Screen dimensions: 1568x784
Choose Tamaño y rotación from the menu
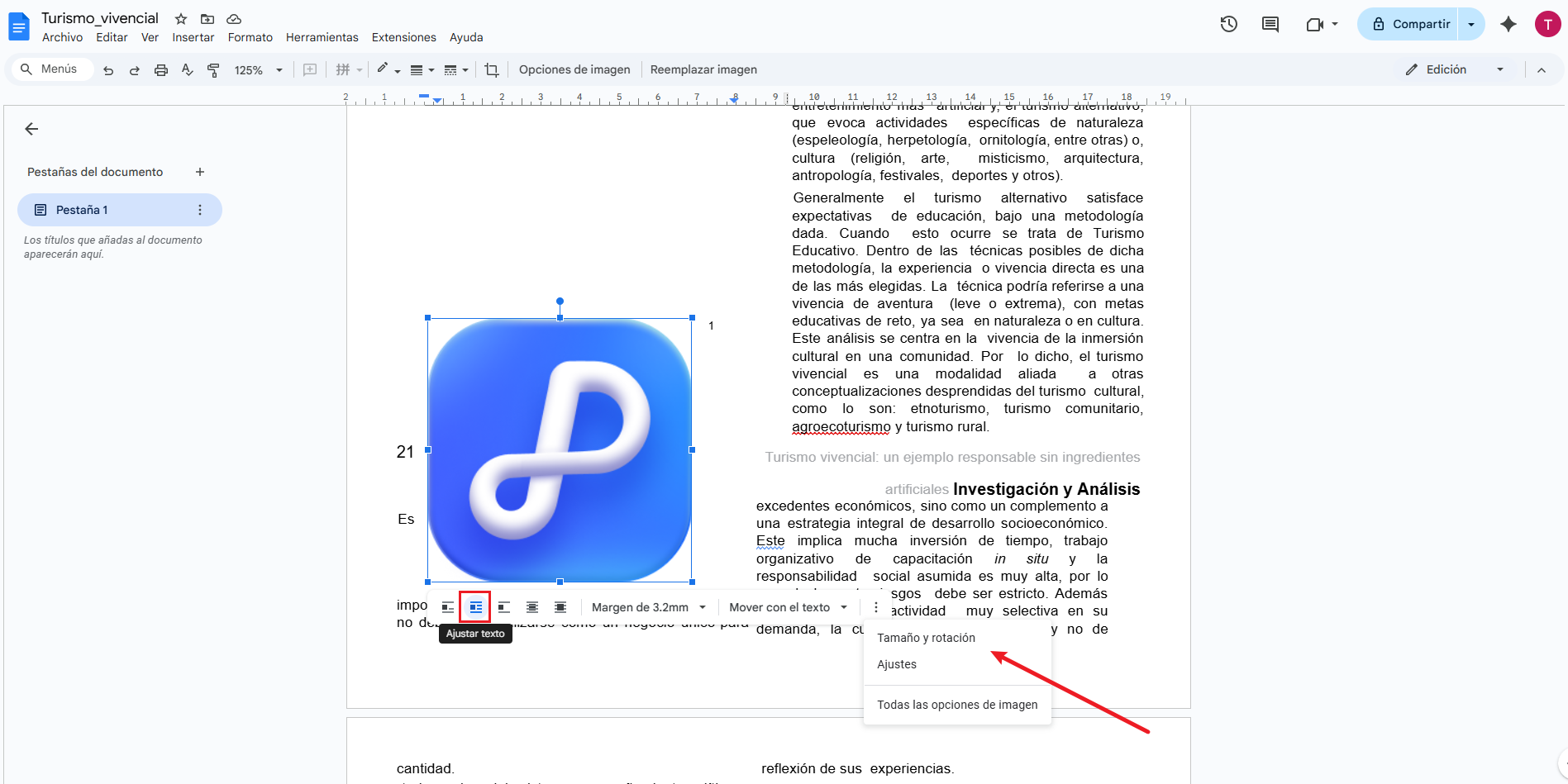coord(926,638)
